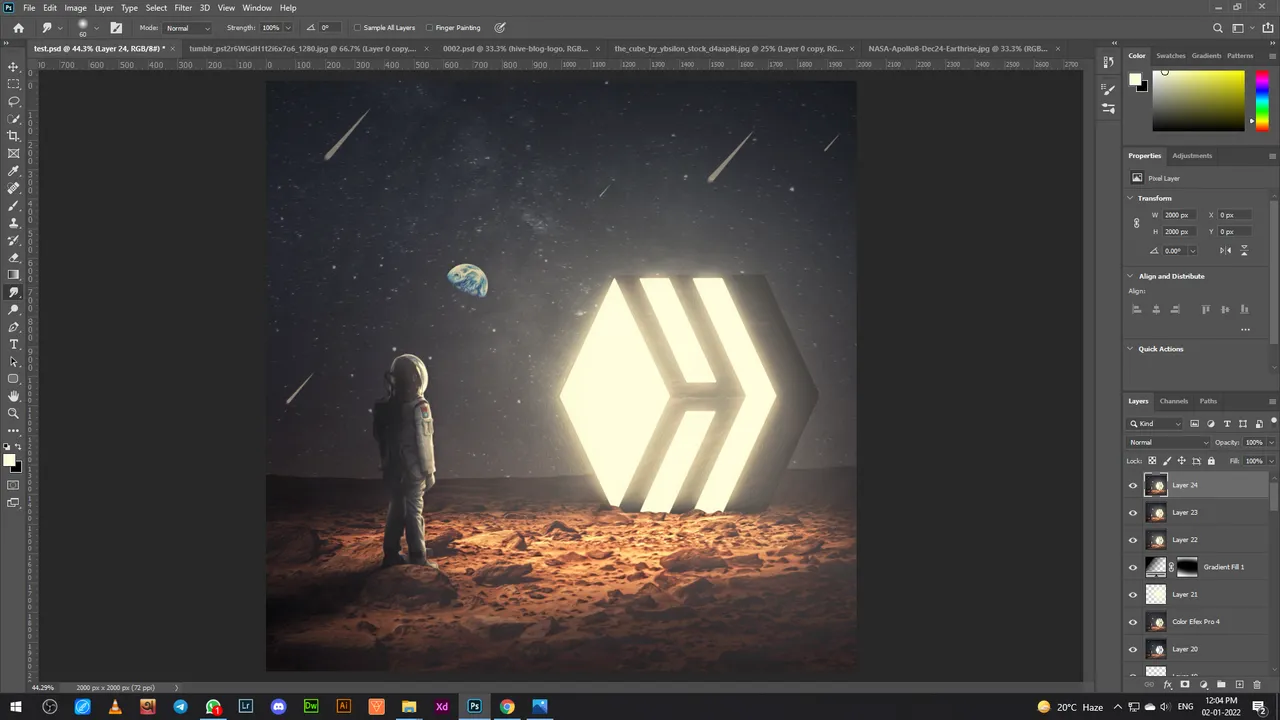This screenshot has width=1280, height=720.
Task: Hide Layer 22 with eye icon
Action: click(x=1133, y=540)
